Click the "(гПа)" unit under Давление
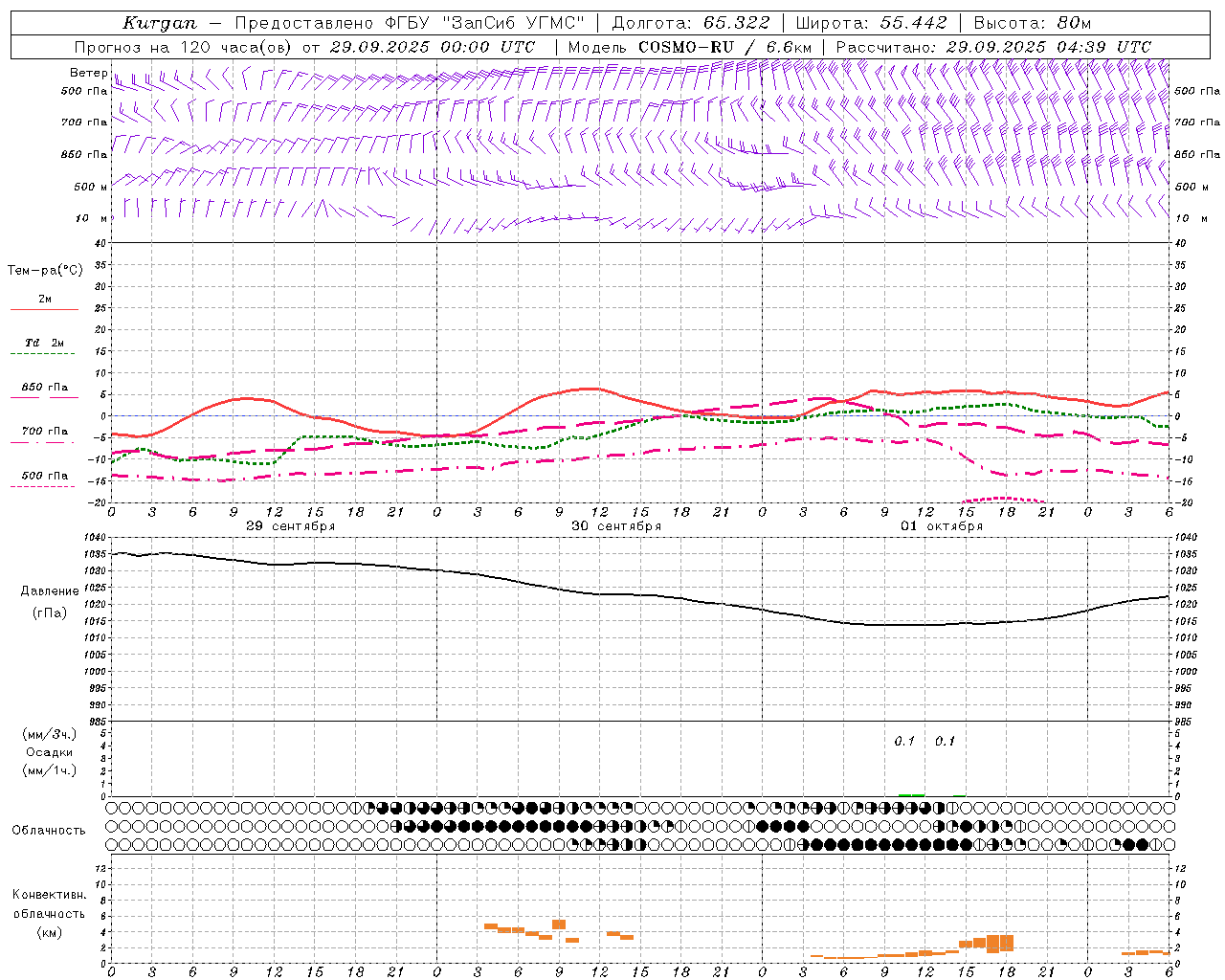This screenshot has height=980, width=1225. [x=50, y=613]
